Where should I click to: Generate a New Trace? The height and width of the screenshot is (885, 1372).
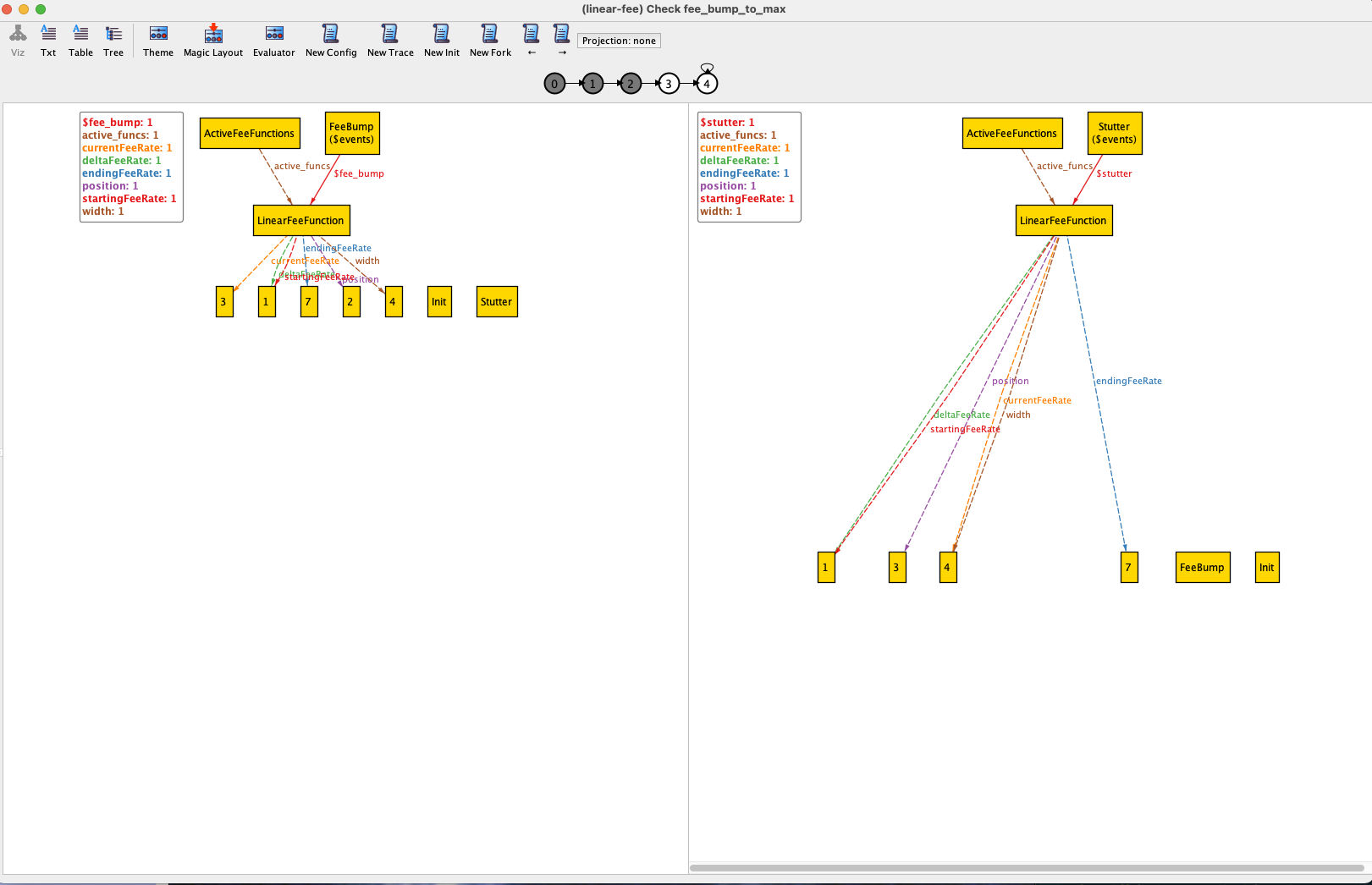[x=390, y=40]
